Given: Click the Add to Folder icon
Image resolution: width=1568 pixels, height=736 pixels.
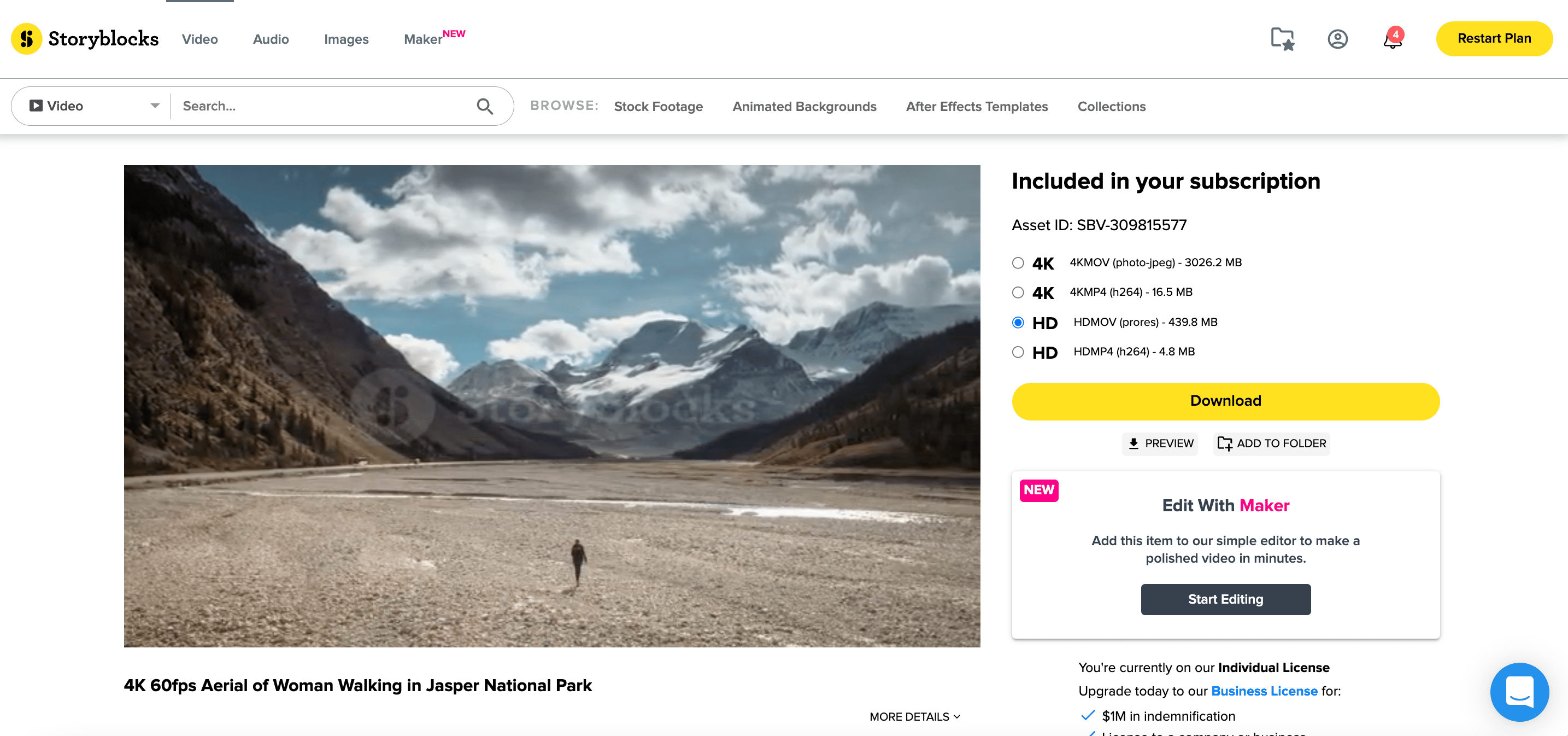Looking at the screenshot, I should pyautogui.click(x=1224, y=443).
